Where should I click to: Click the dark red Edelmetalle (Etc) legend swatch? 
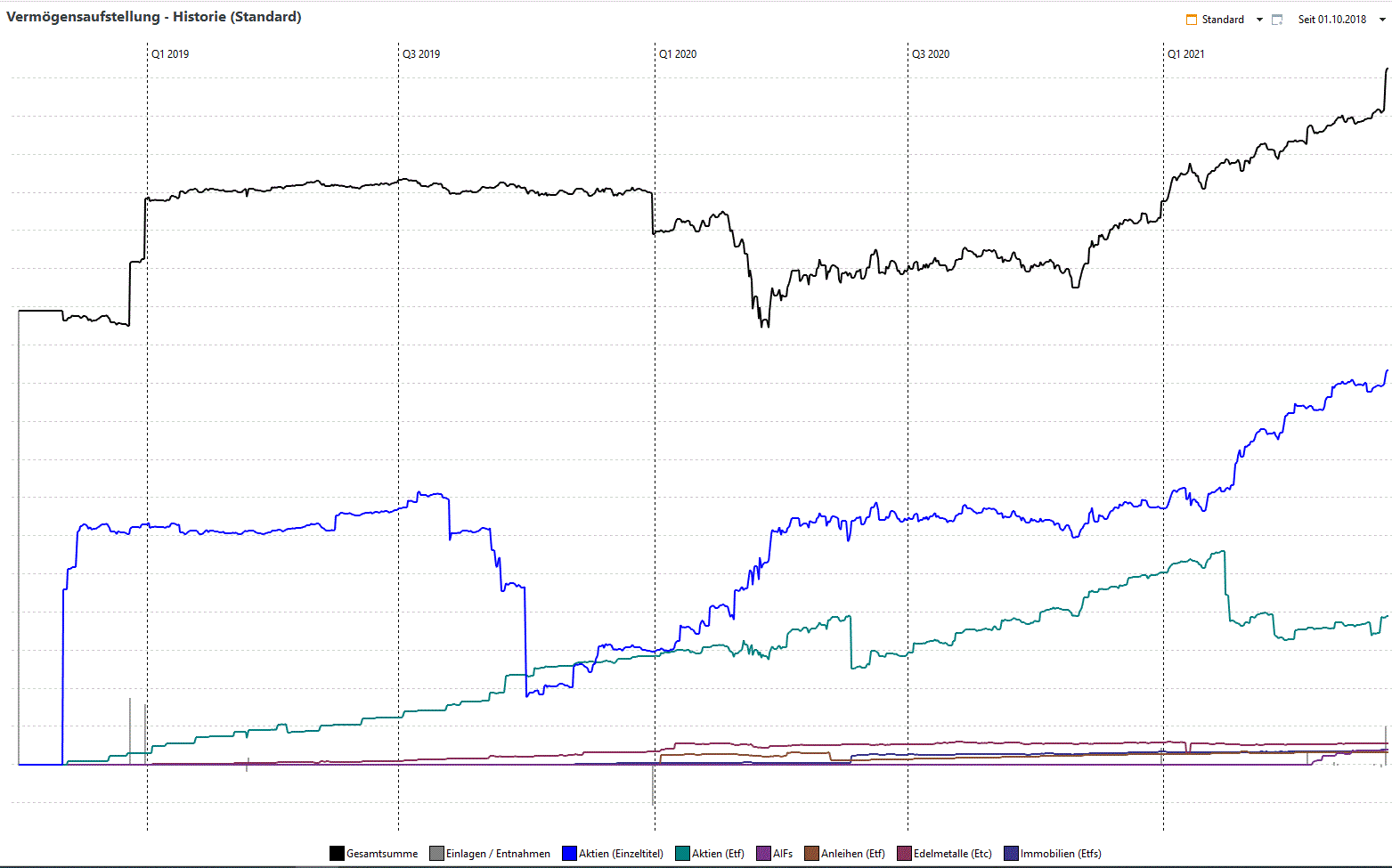[x=904, y=854]
